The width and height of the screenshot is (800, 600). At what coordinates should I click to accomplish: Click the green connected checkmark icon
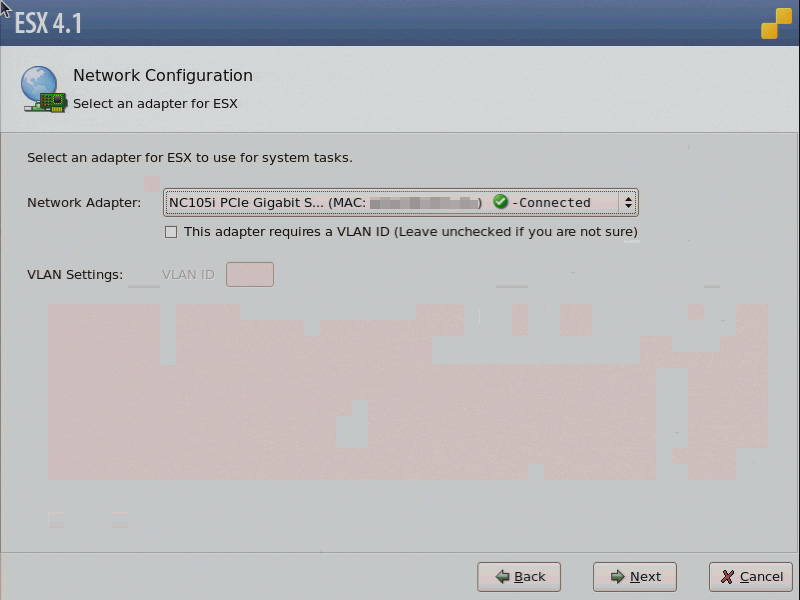(501, 202)
